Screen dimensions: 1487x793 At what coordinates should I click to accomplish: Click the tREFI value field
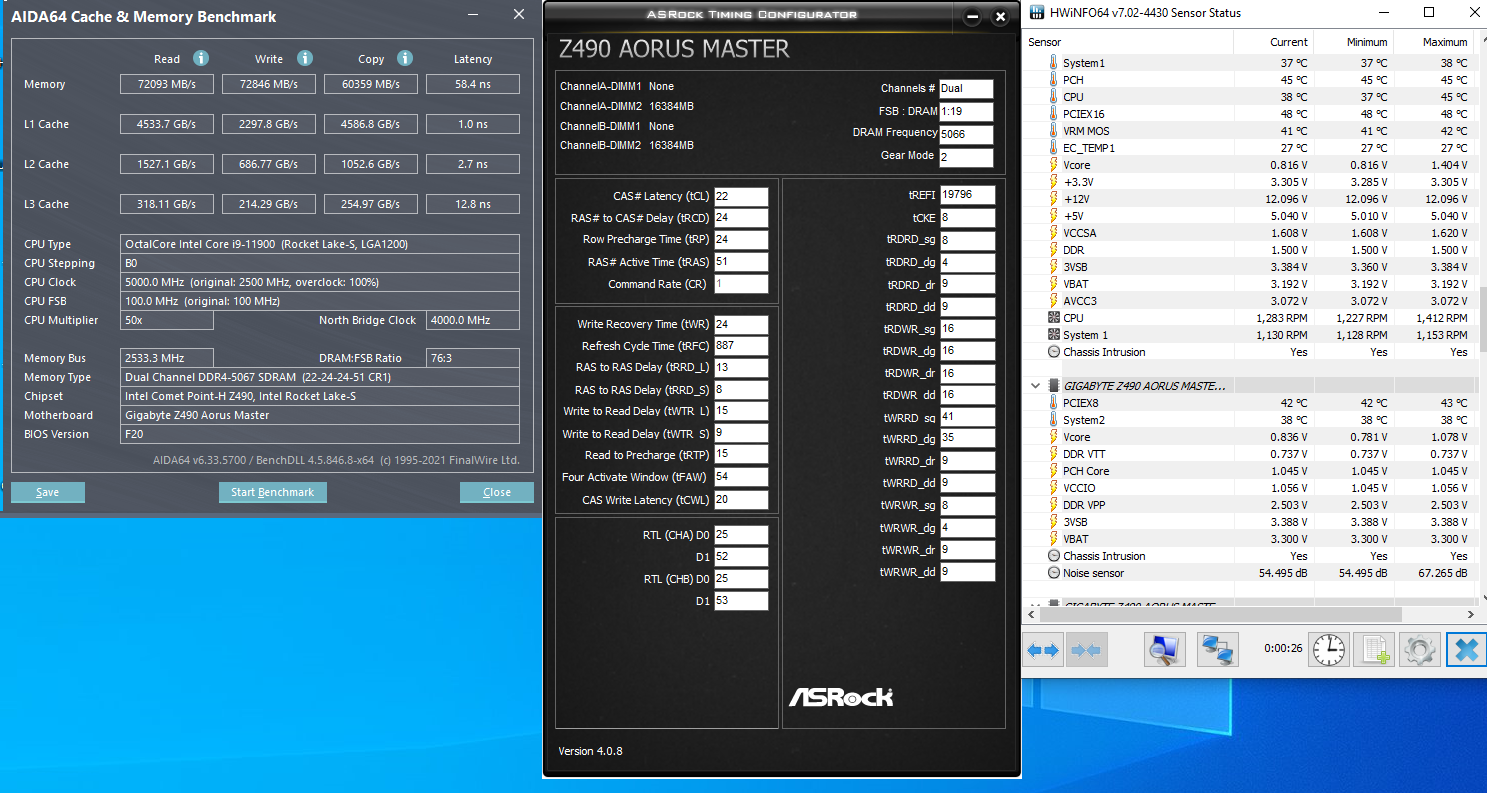tap(968, 195)
